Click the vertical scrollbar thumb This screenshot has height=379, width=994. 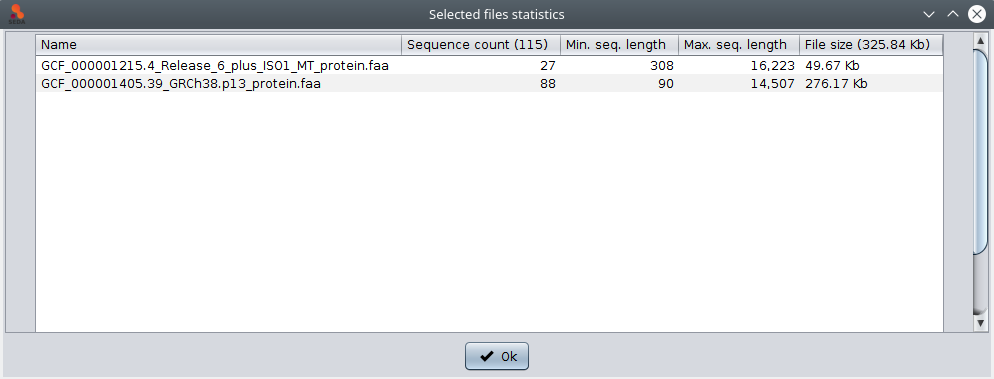981,152
